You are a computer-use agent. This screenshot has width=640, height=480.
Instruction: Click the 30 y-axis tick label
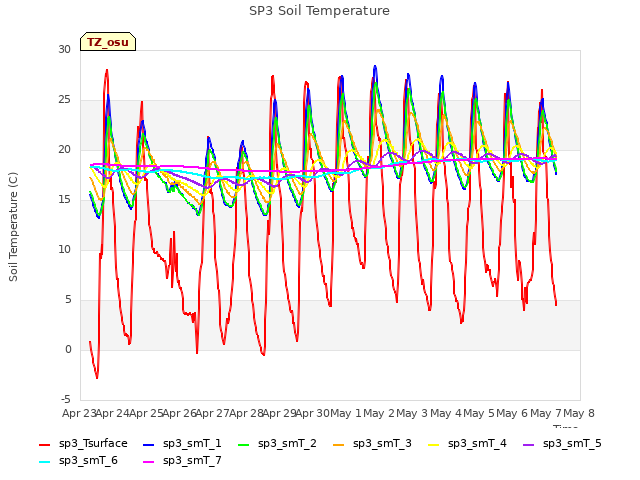pyautogui.click(x=64, y=50)
